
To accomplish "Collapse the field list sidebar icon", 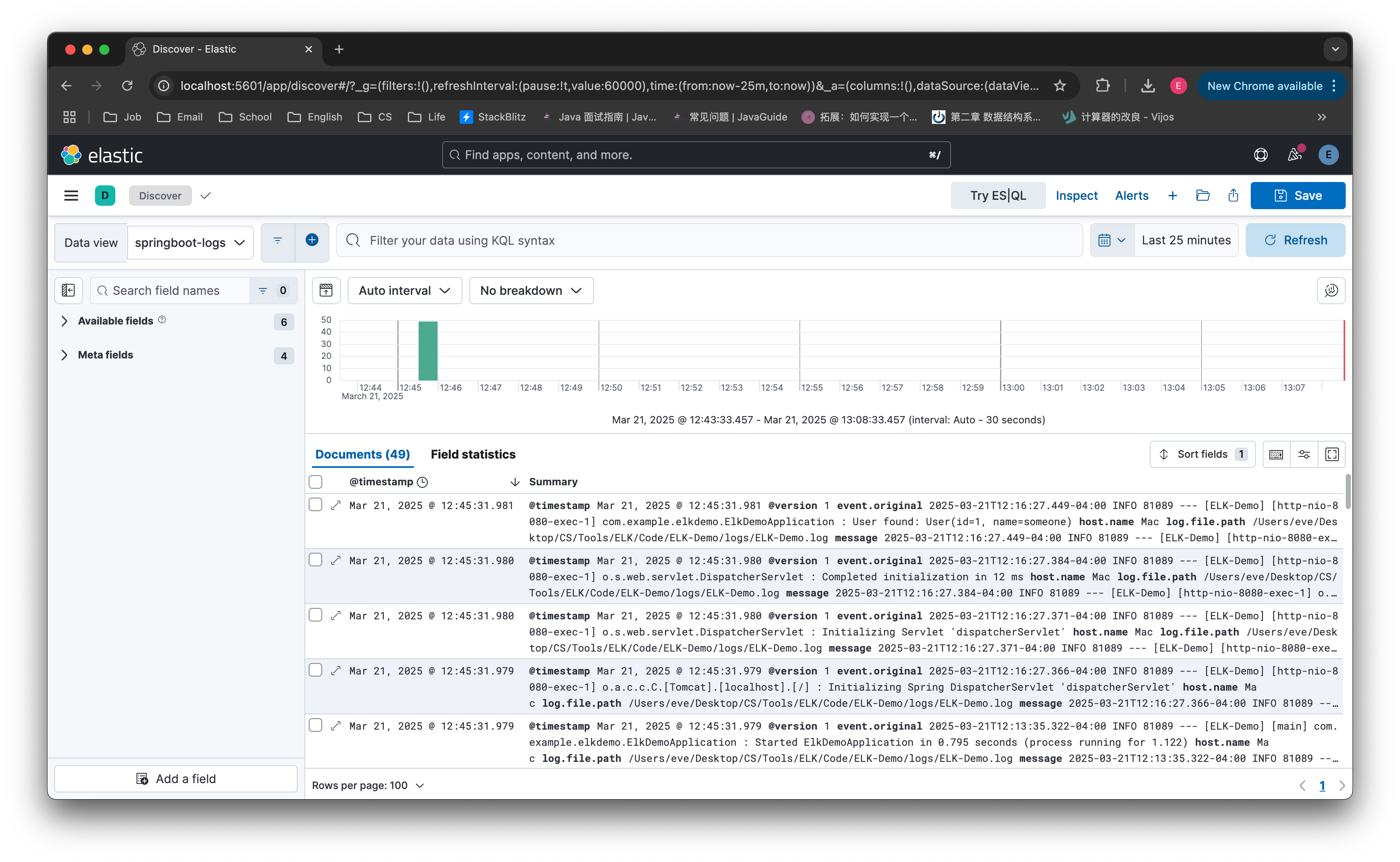I will [x=68, y=290].
